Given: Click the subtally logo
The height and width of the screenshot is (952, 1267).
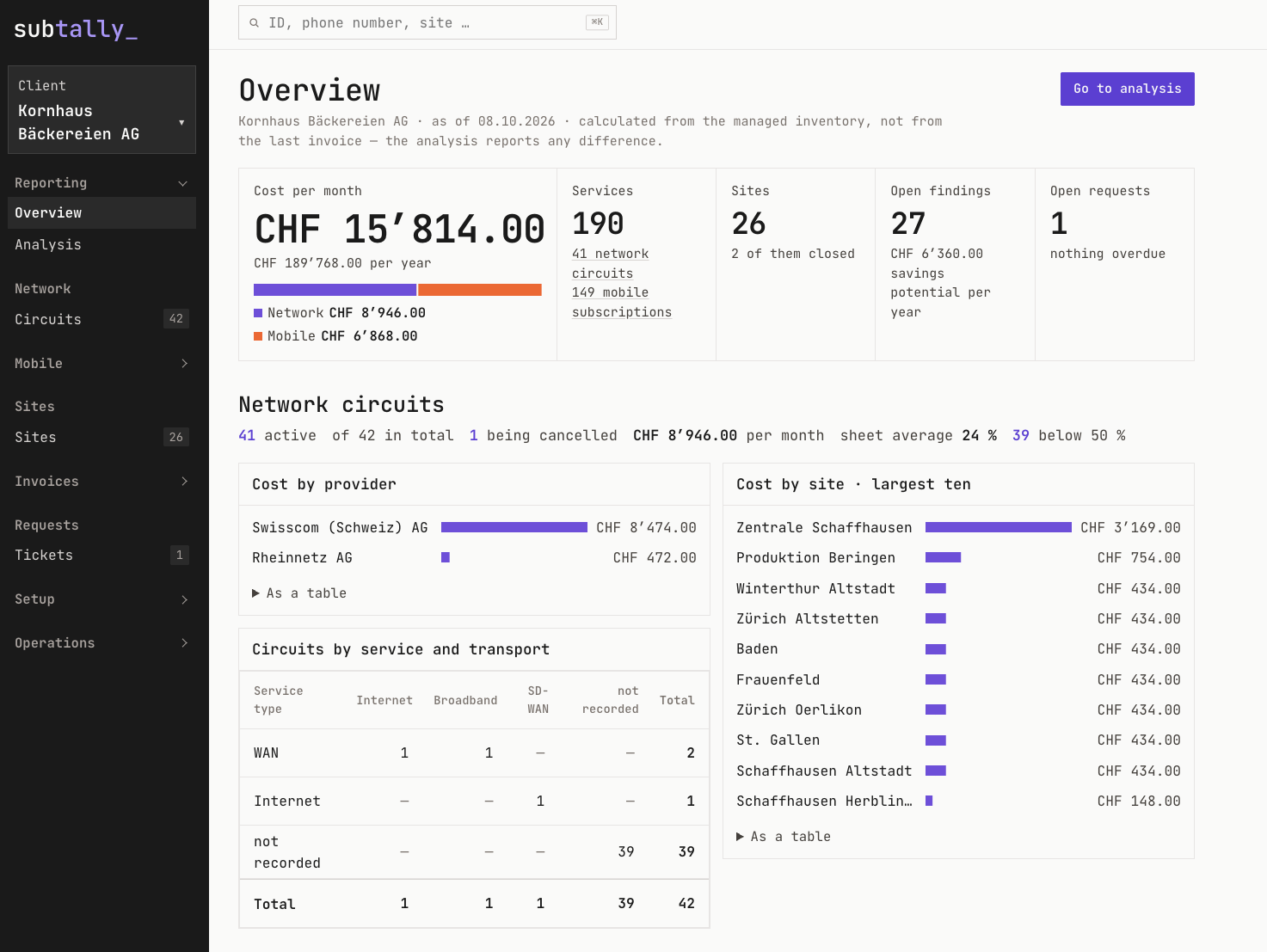Looking at the screenshot, I should pos(76,29).
